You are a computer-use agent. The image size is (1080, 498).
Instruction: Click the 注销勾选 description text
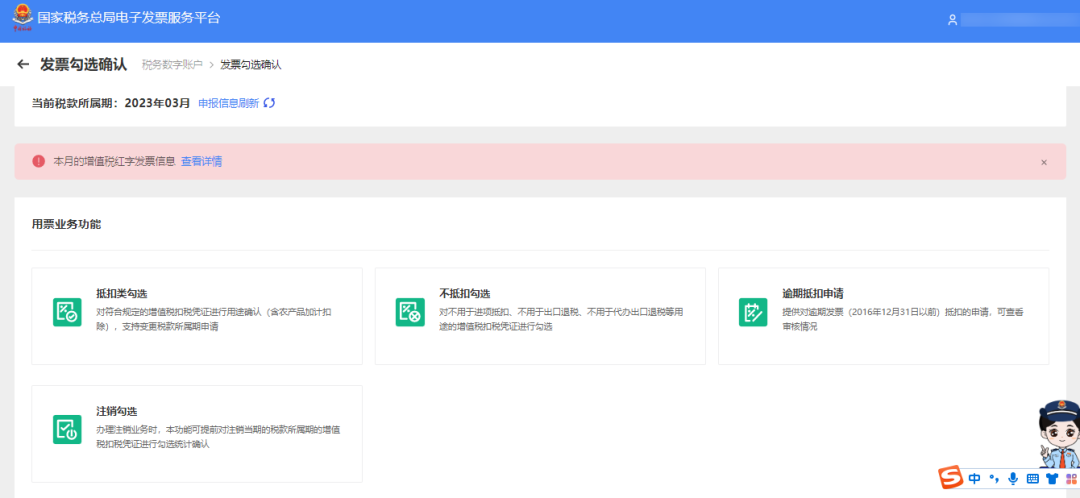(x=218, y=437)
